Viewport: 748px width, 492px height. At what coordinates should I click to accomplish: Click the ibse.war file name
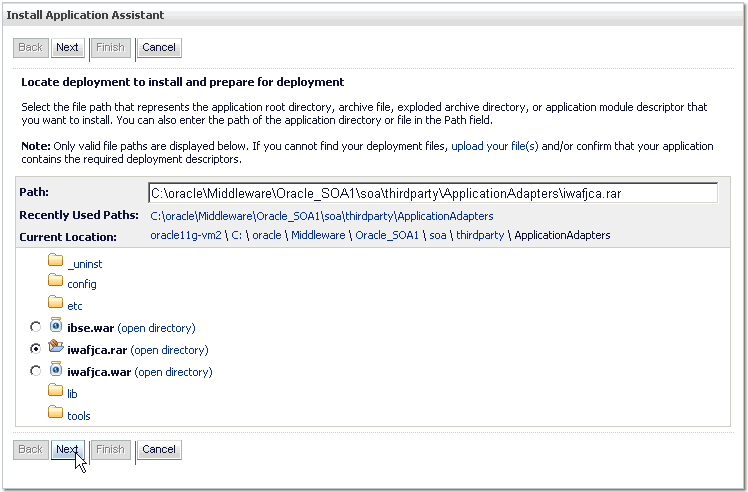[x=91, y=328]
